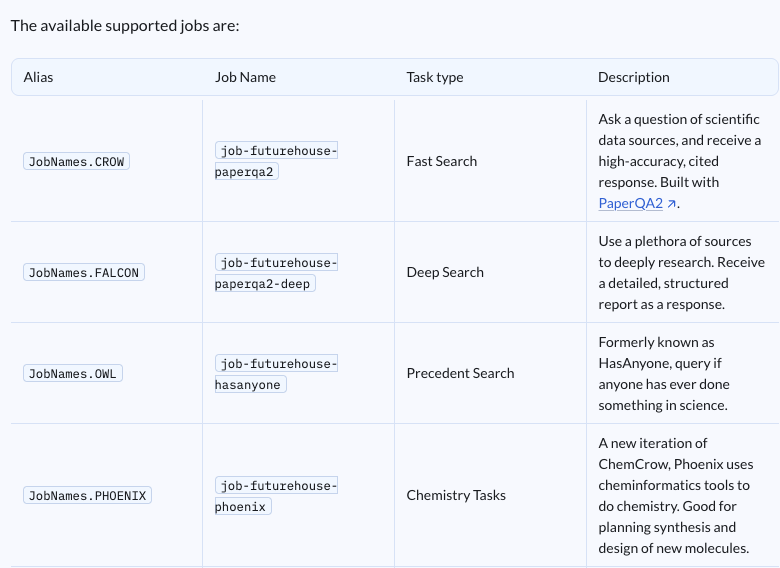The width and height of the screenshot is (780, 568).
Task: Click the Deep Search task type cell
Action: coord(445,272)
